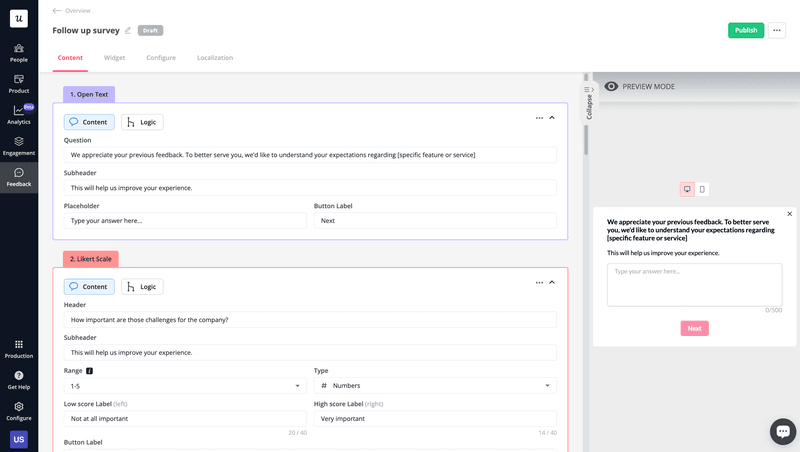Collapse the Likert Scale question card
The height and width of the screenshot is (452, 800).
click(552, 283)
